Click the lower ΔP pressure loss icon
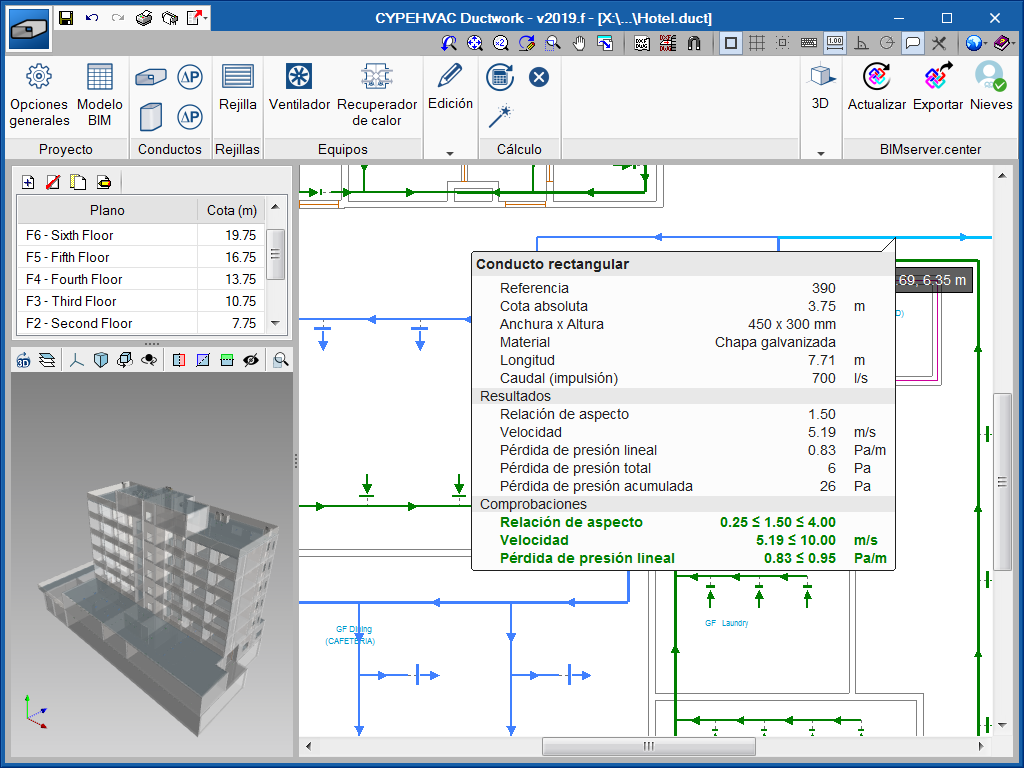 (190, 117)
